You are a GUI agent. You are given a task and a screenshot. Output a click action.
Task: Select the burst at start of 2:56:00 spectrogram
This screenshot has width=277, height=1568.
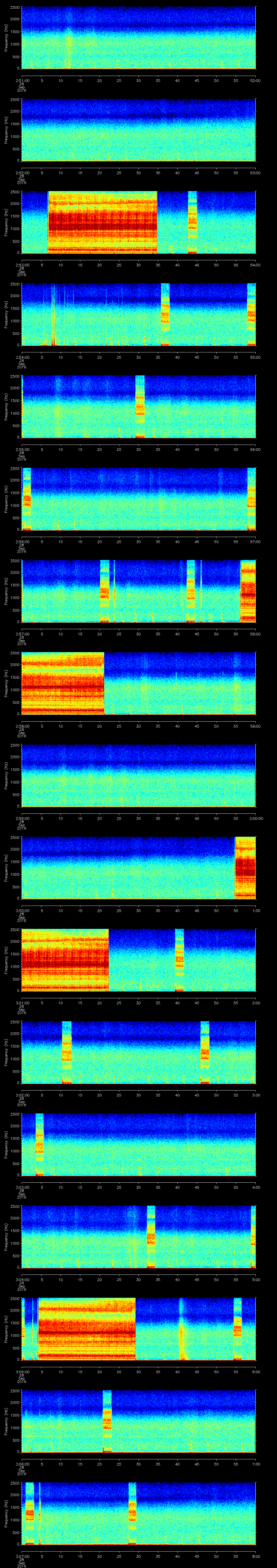click(x=27, y=499)
